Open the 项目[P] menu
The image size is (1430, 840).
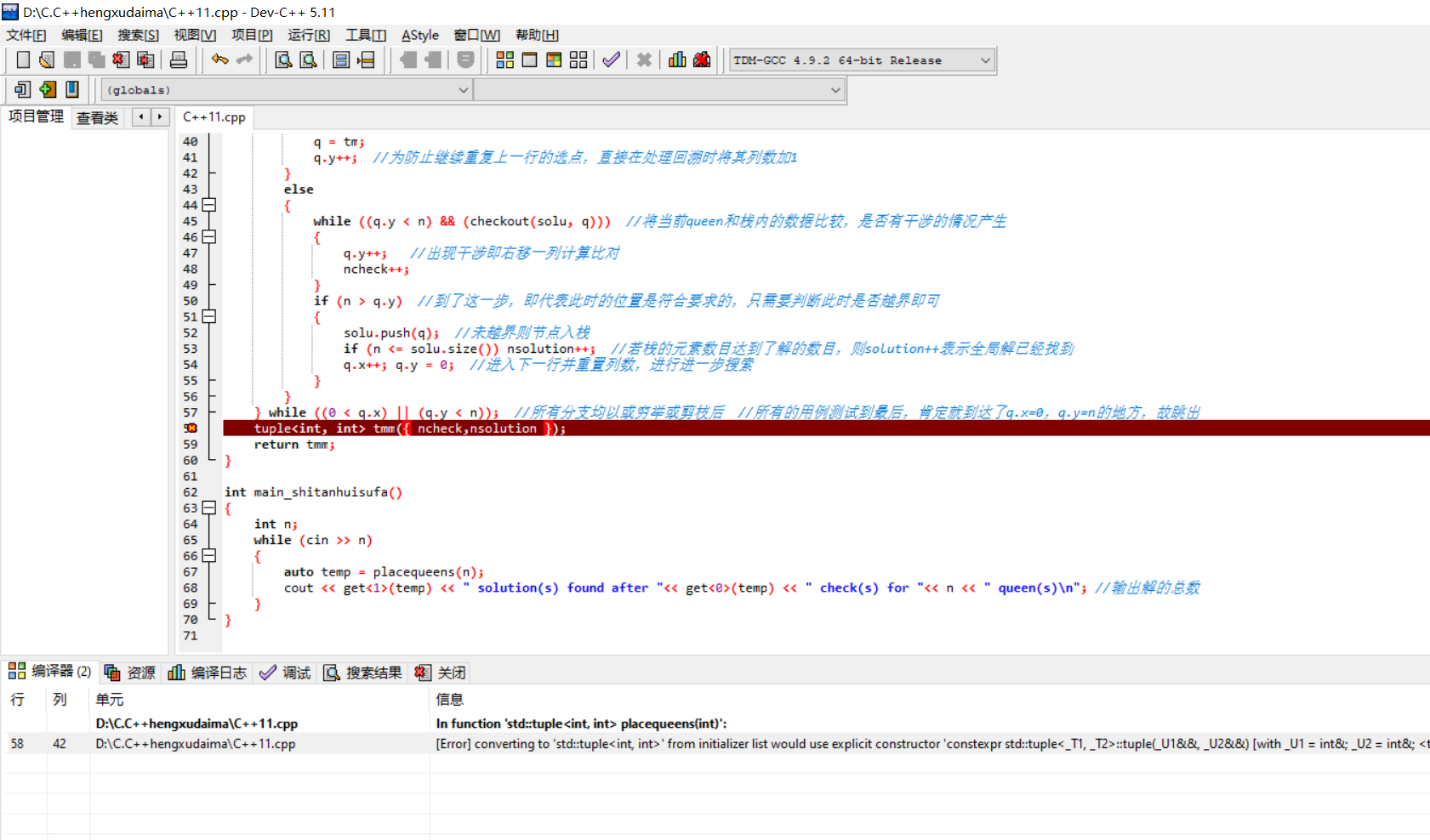[x=252, y=35]
